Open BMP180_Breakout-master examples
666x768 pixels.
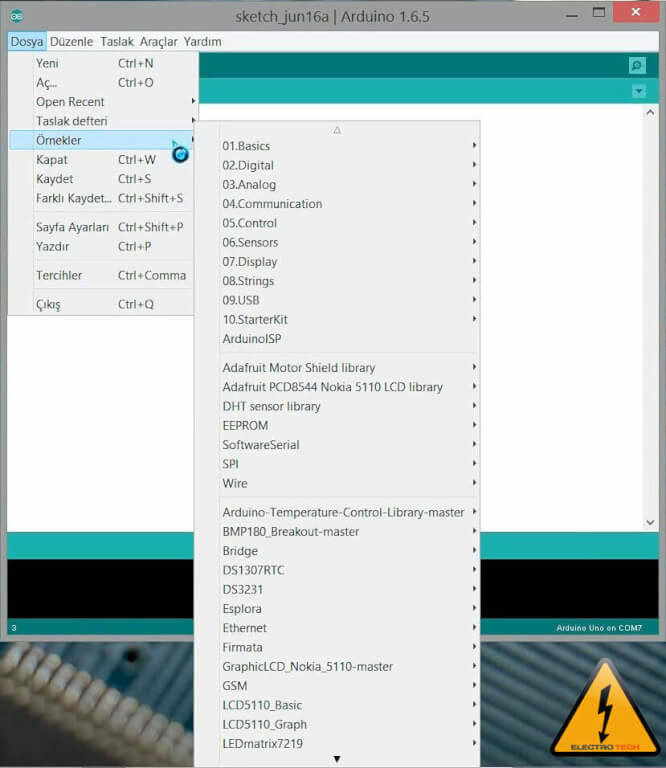click(x=337, y=531)
